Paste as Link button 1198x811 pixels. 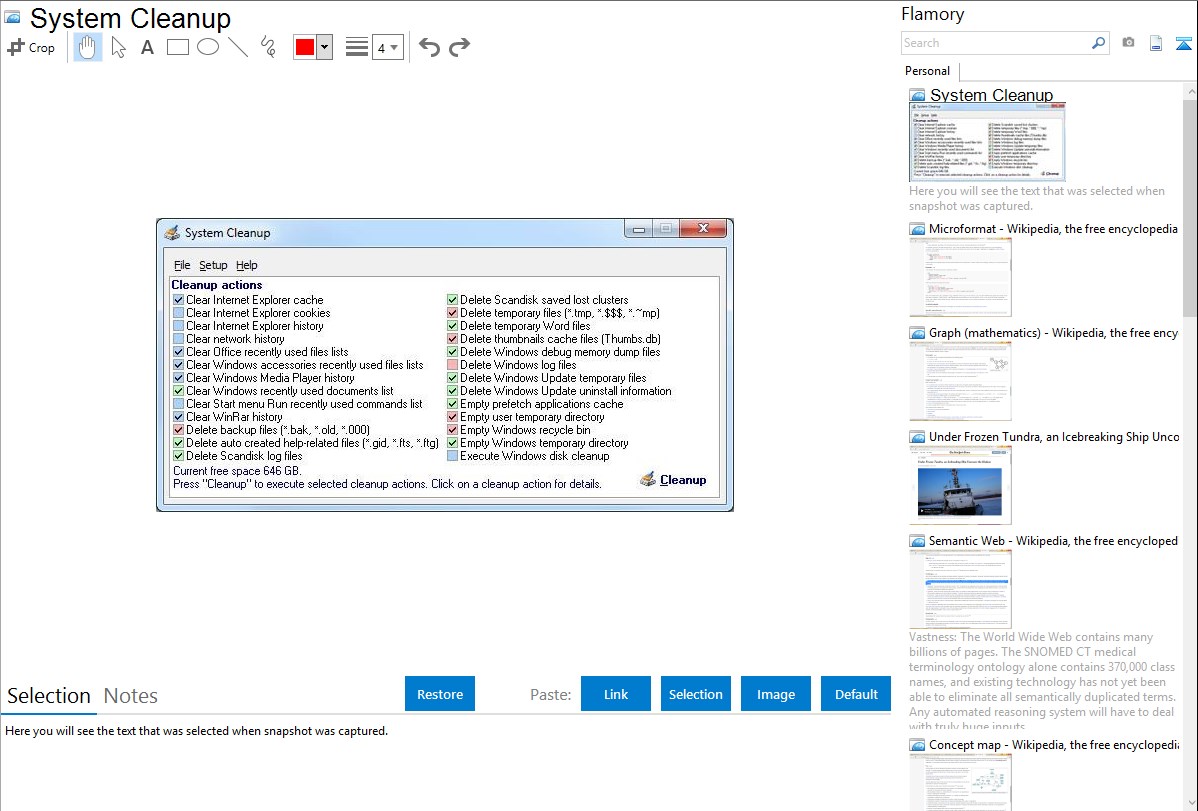pyautogui.click(x=616, y=694)
